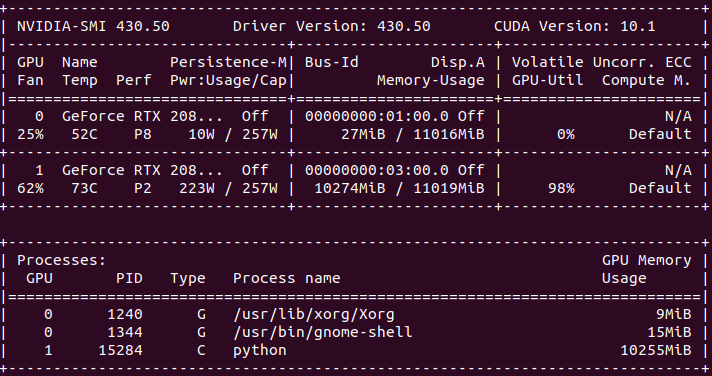Click the python process name
712x376 pixels.
point(260,350)
